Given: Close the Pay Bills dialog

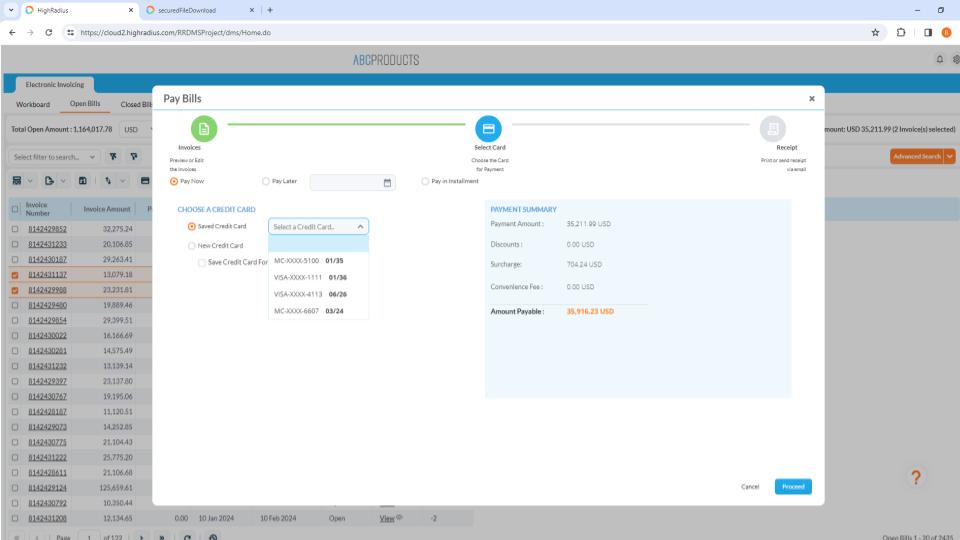Looking at the screenshot, I should tap(811, 99).
